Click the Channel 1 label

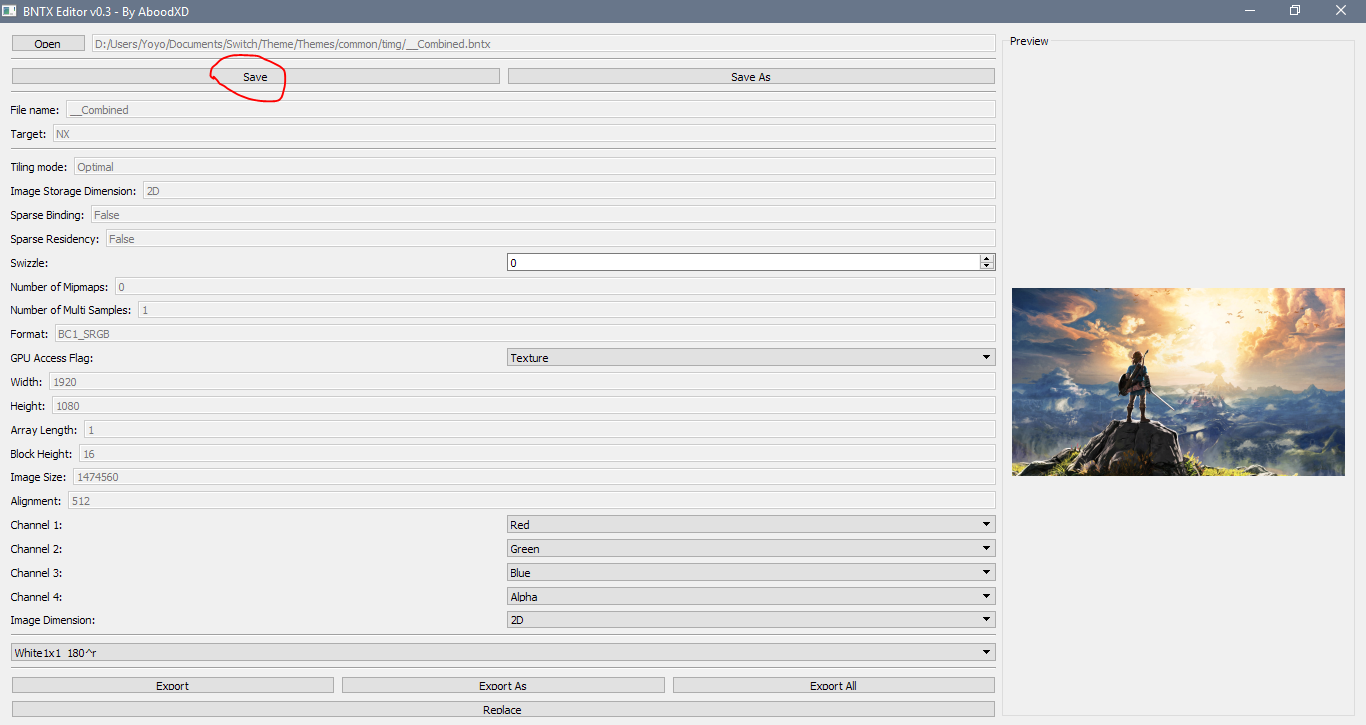point(36,525)
